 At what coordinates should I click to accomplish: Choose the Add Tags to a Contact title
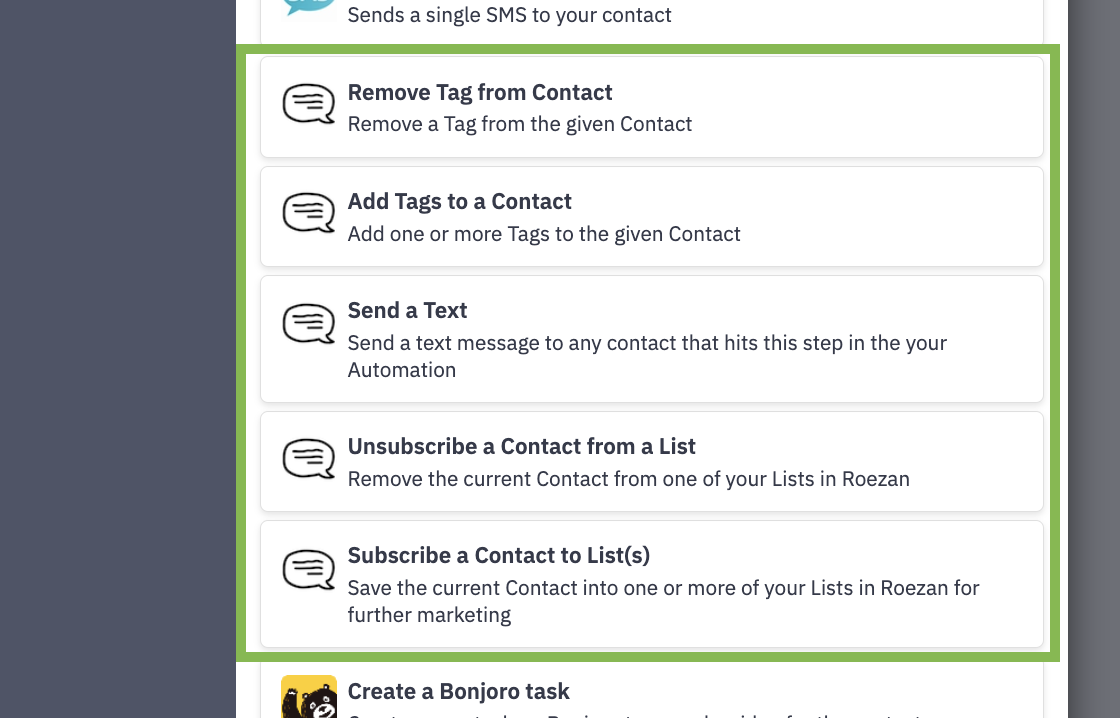click(459, 201)
